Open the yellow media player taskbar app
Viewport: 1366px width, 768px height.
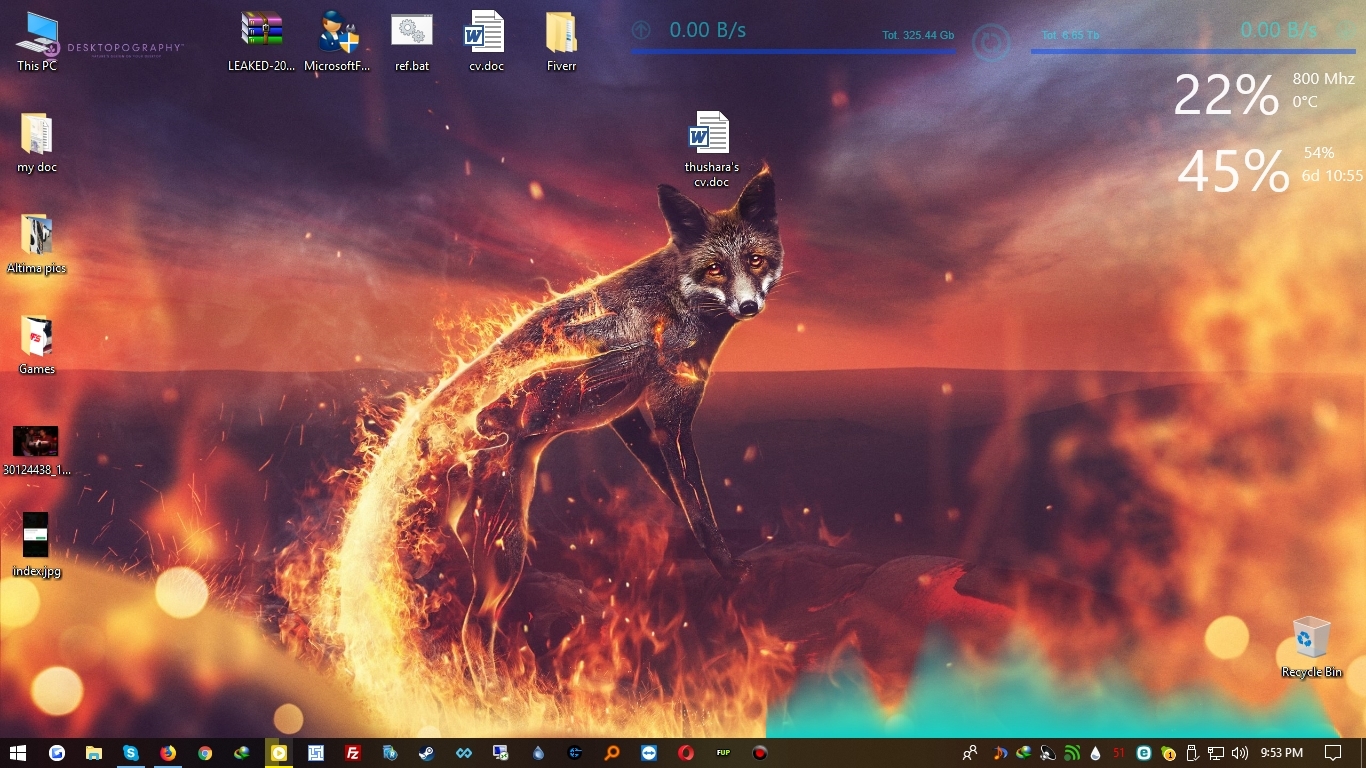[278, 753]
